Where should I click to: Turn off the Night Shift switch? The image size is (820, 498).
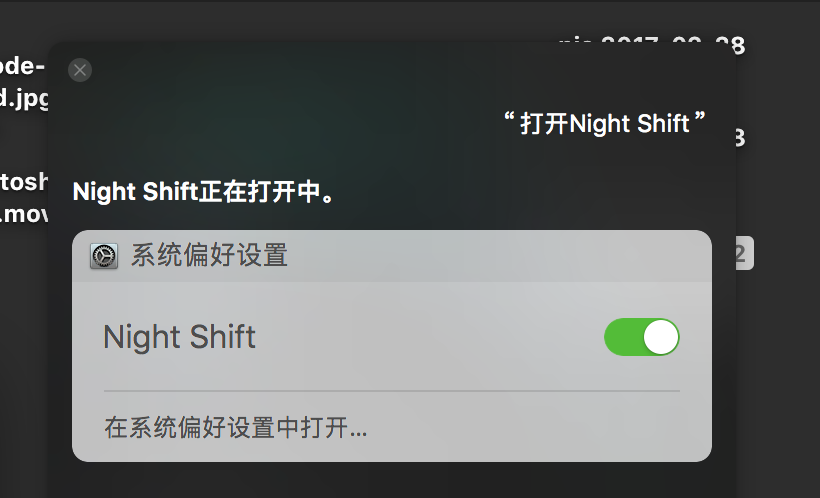coord(641,337)
